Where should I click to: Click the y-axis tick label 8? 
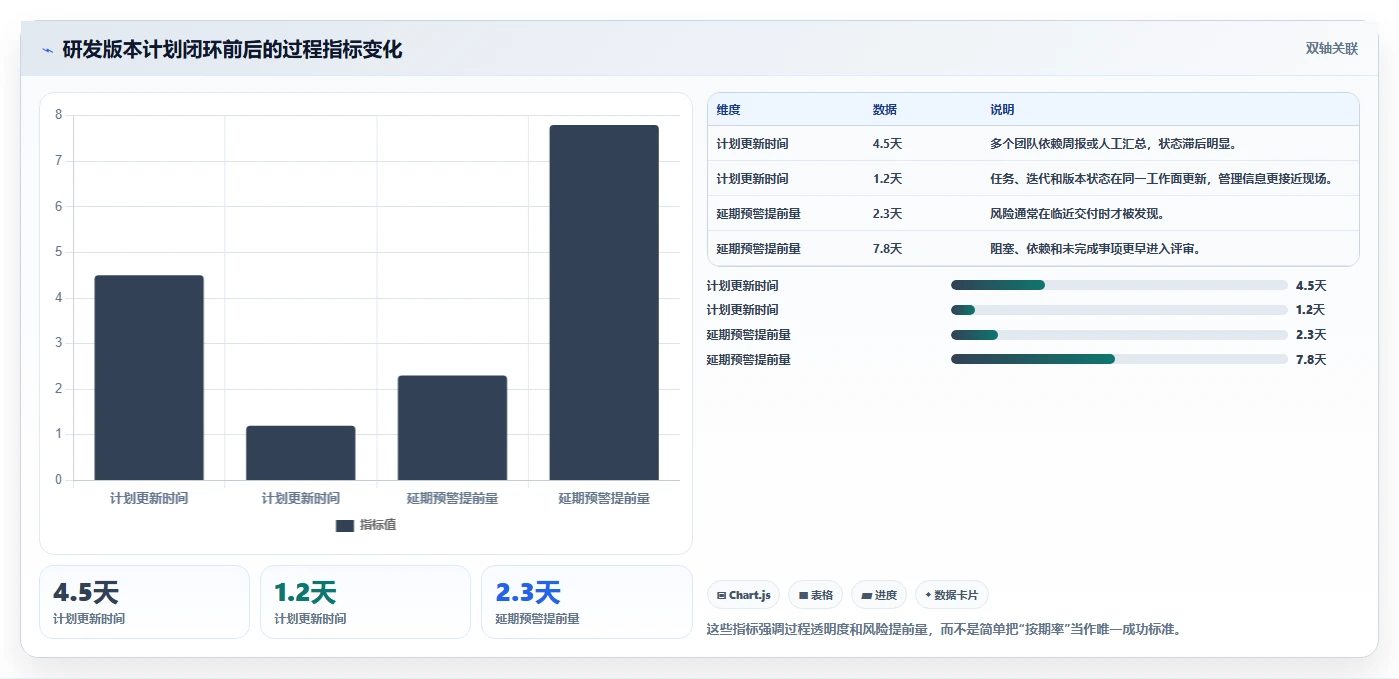coord(58,115)
